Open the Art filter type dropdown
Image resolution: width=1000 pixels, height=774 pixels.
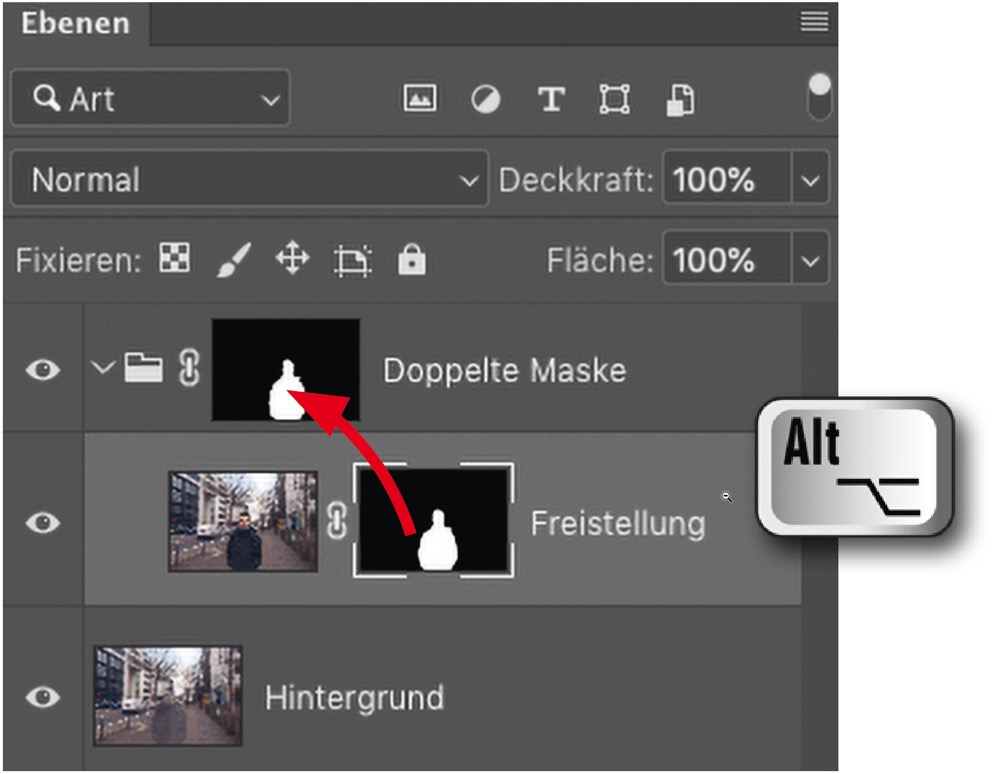pyautogui.click(x=151, y=98)
